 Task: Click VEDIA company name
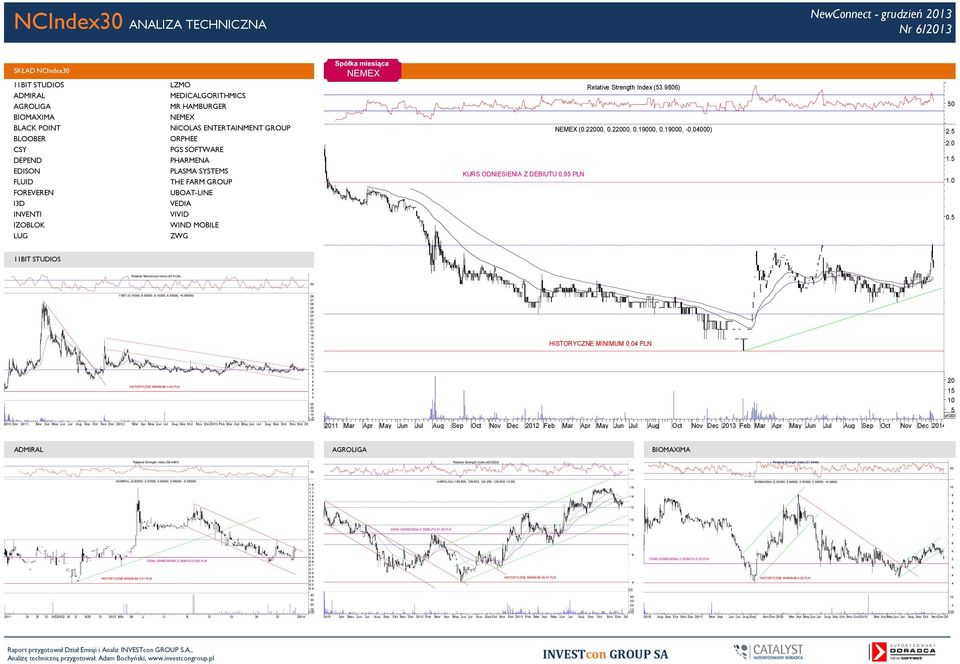[181, 203]
